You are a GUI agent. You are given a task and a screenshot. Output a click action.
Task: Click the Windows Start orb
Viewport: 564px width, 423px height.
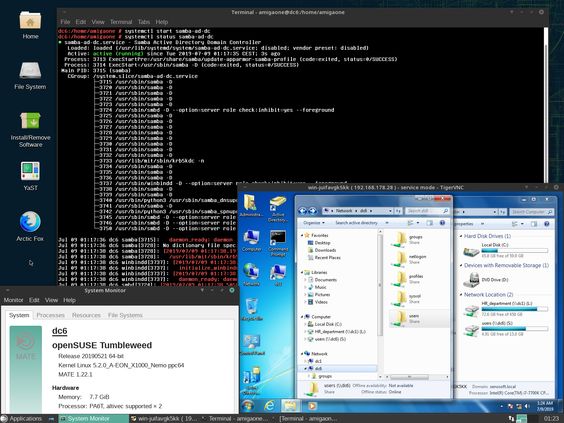point(248,406)
